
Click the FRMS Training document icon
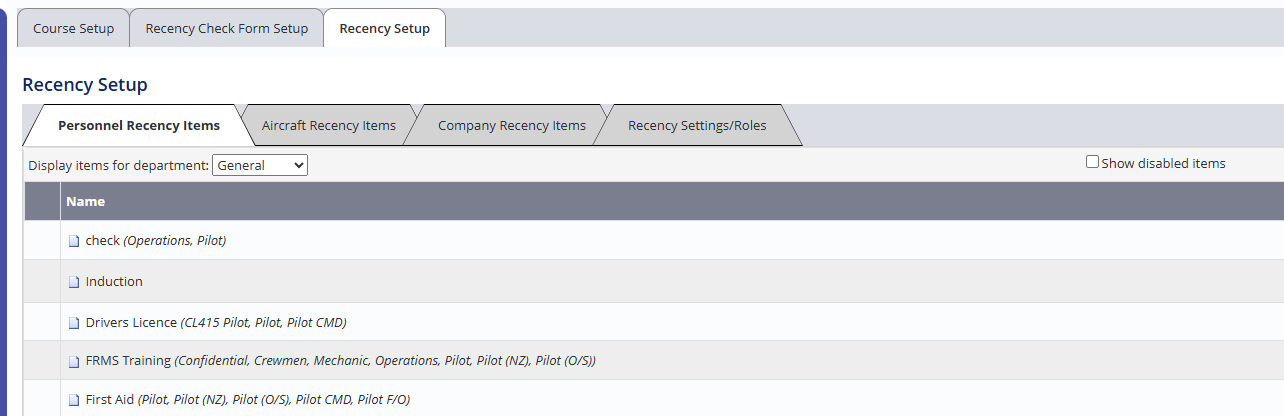pyautogui.click(x=73, y=361)
